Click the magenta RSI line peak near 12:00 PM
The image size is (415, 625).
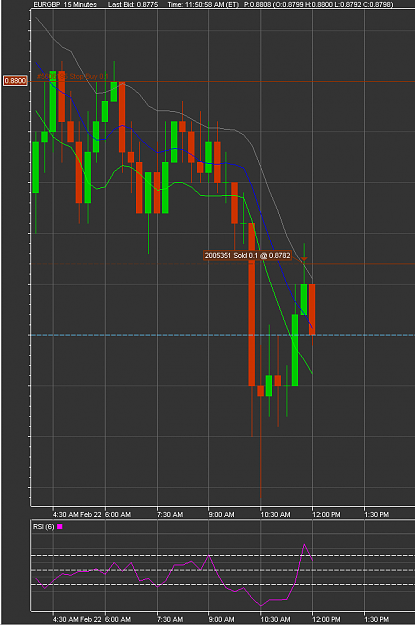pos(304,544)
